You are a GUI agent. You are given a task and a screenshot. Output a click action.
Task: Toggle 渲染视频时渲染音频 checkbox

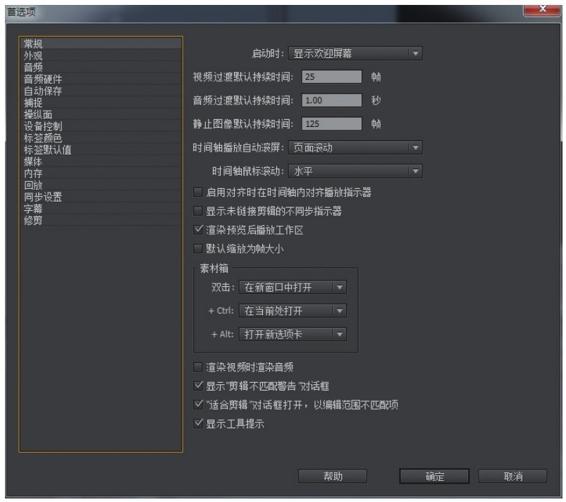click(198, 367)
